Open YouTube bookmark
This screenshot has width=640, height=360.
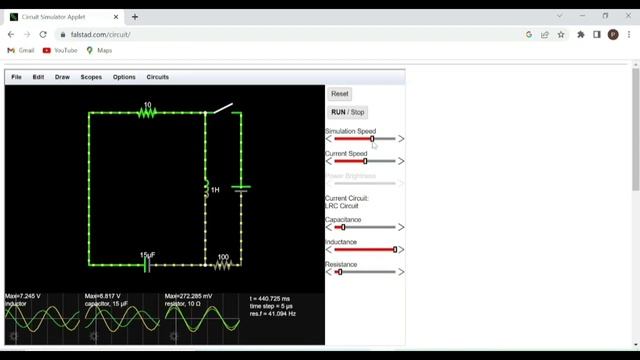(x=60, y=51)
